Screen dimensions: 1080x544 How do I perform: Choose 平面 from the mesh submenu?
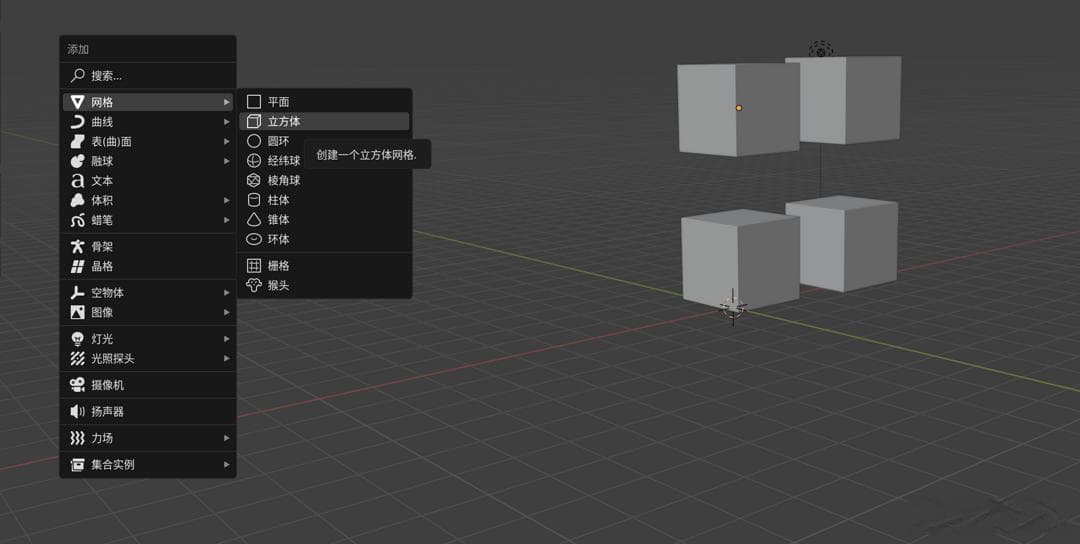click(324, 102)
